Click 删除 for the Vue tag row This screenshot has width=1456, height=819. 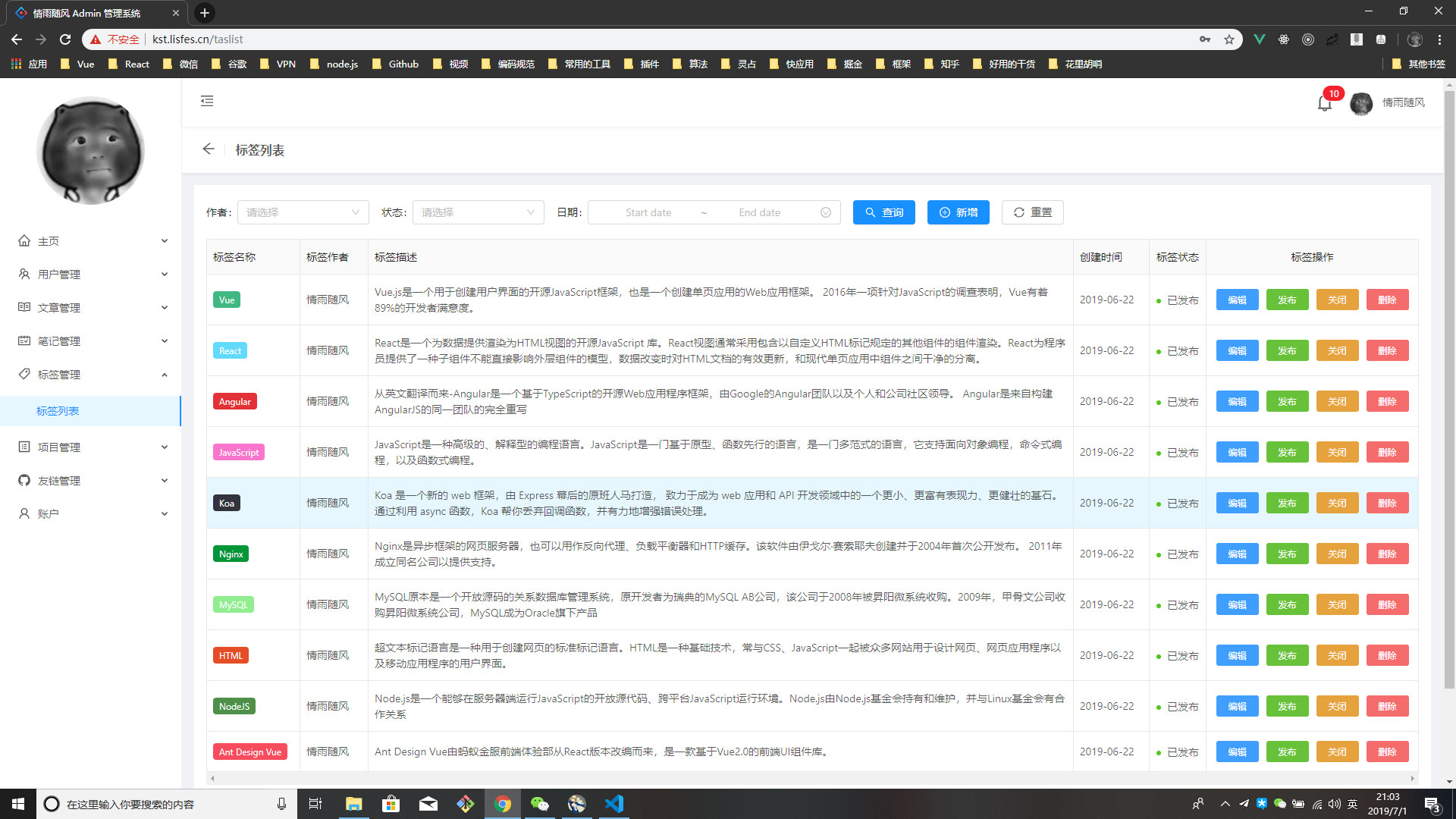[1387, 300]
